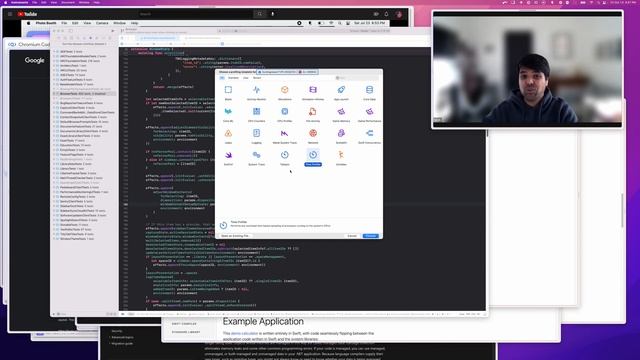Click the presenter webcam video thumbnail
Viewport: 640px width, 360px height.
coord(527,69)
